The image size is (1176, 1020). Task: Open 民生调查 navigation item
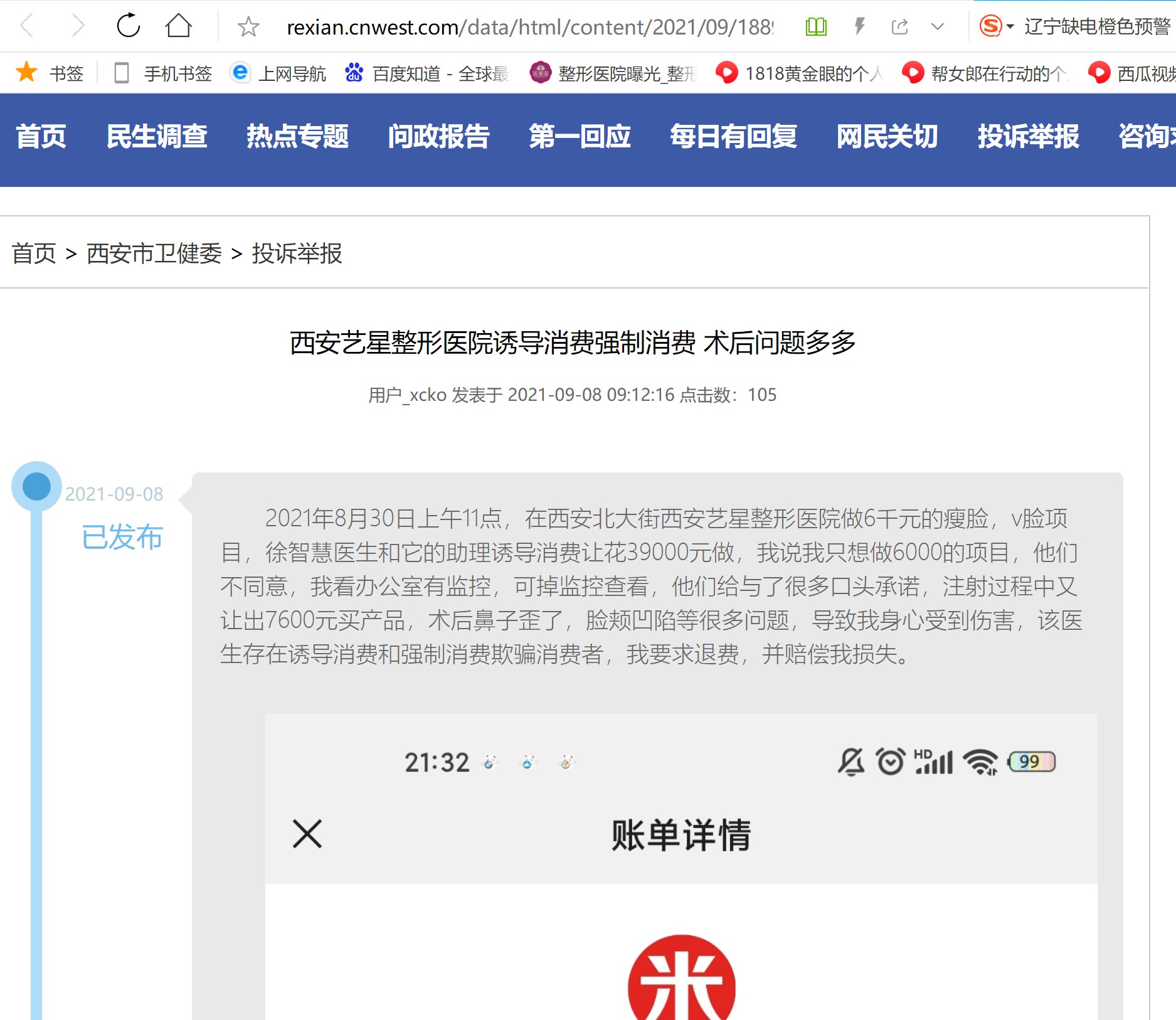pos(157,136)
